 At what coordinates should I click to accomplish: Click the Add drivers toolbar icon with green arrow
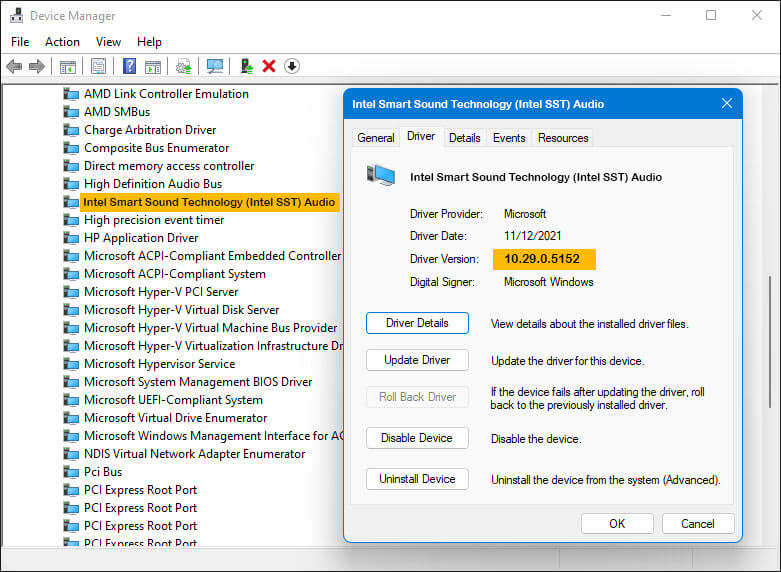point(247,66)
